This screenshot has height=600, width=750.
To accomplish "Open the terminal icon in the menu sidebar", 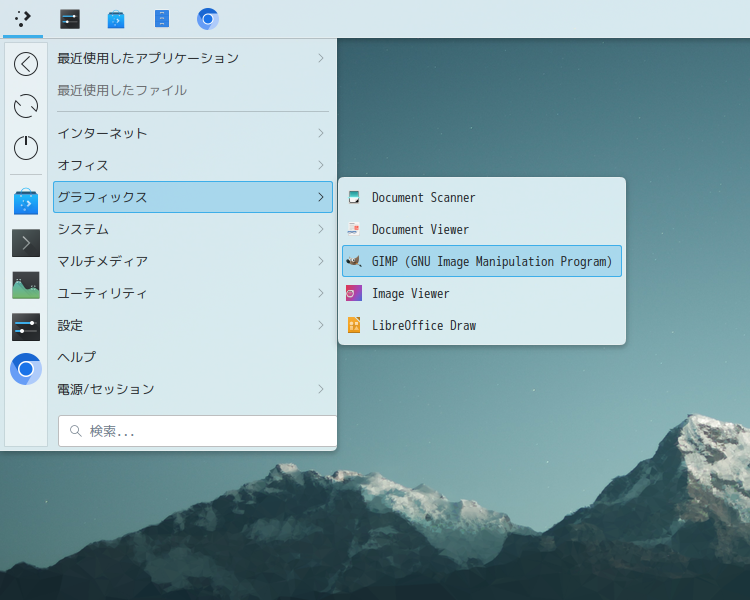I will click(26, 243).
